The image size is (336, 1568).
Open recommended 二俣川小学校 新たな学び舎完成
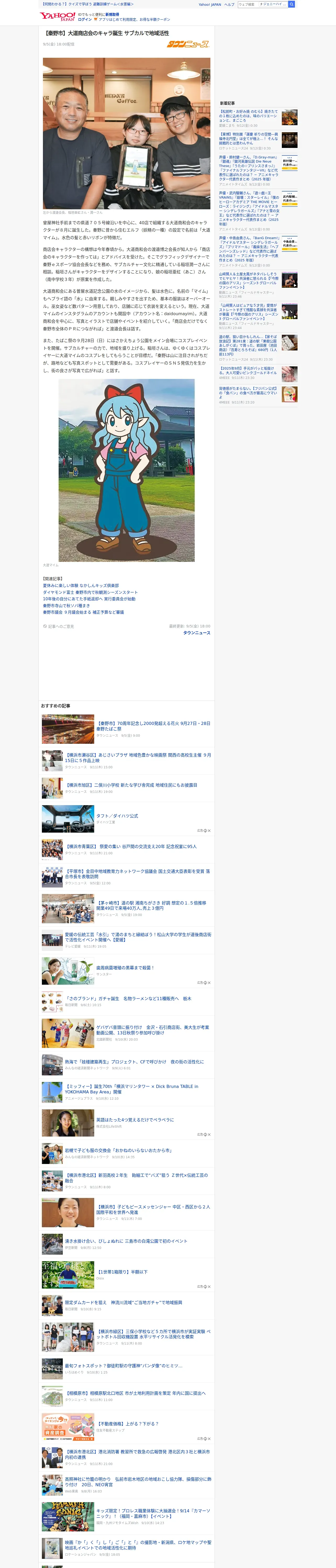click(131, 785)
